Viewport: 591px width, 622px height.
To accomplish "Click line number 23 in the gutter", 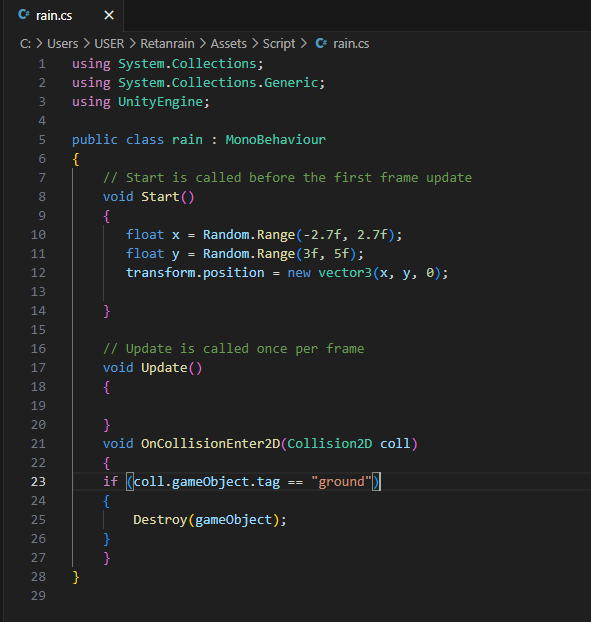I will pyautogui.click(x=38, y=482).
